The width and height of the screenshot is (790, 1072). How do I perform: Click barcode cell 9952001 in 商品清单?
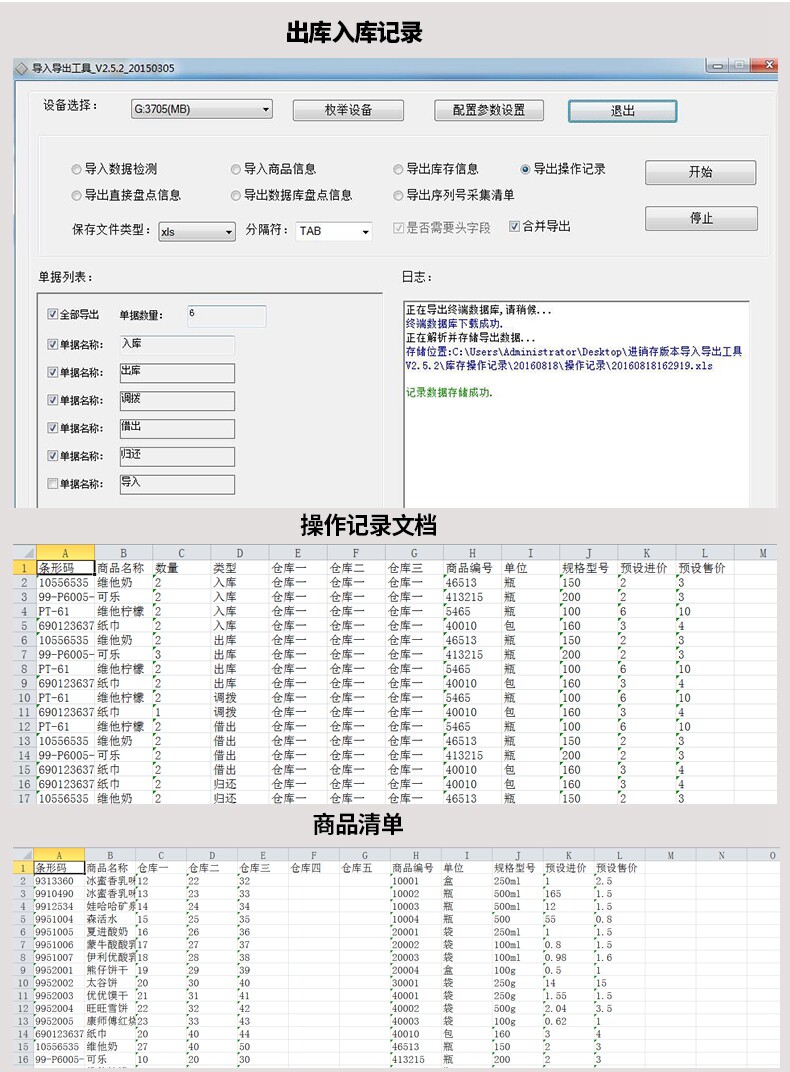coord(59,969)
